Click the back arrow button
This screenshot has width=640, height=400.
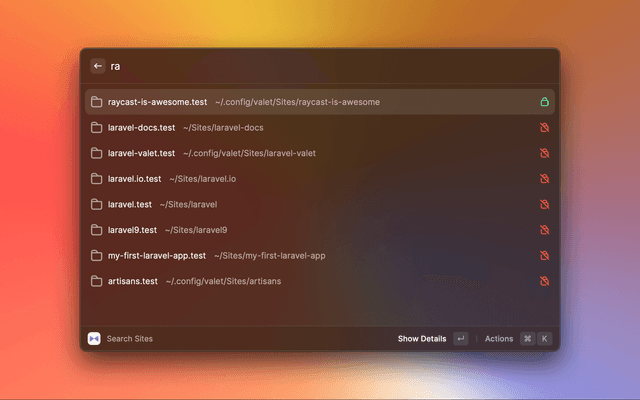98,66
